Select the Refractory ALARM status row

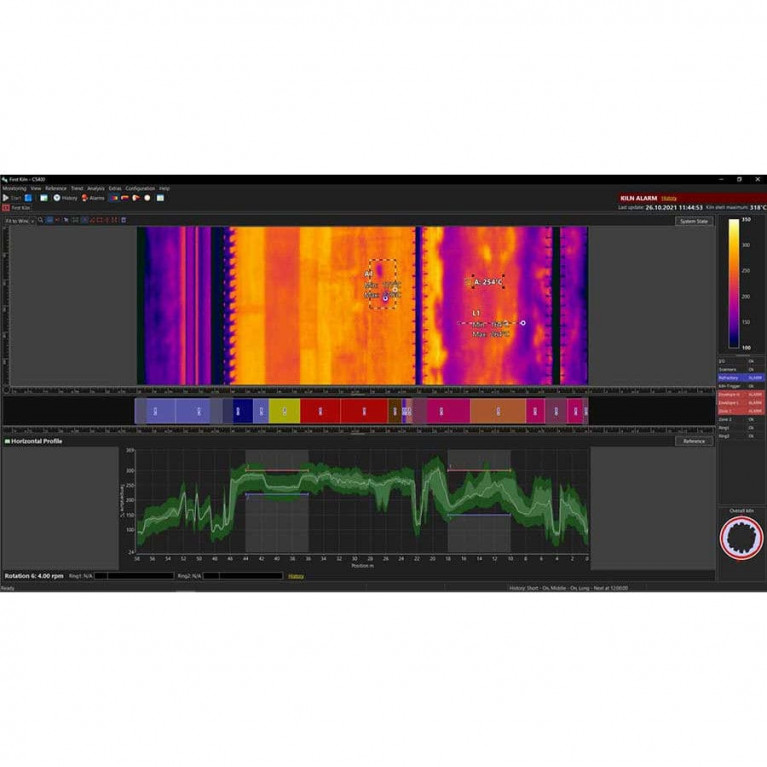tap(741, 378)
